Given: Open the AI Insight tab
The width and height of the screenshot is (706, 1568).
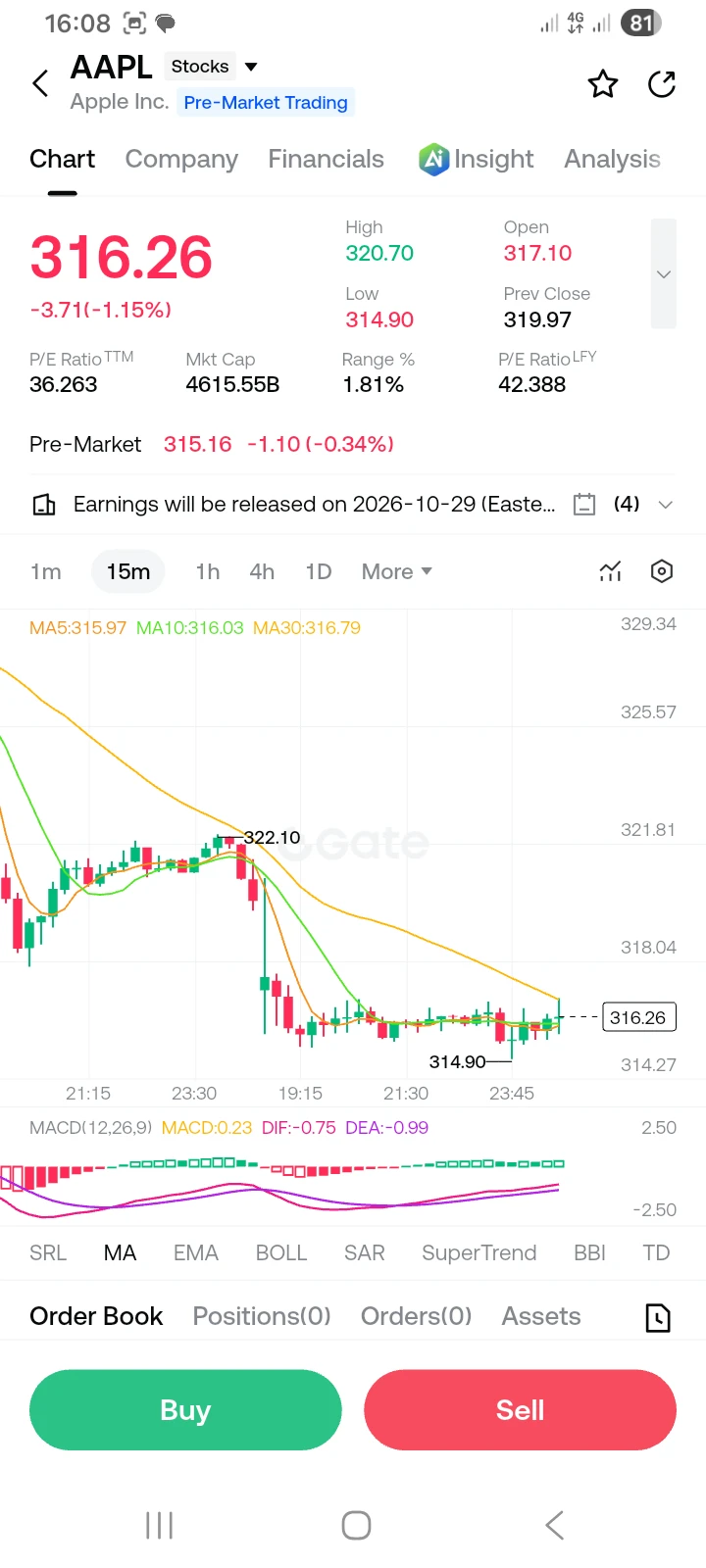Looking at the screenshot, I should 477,159.
